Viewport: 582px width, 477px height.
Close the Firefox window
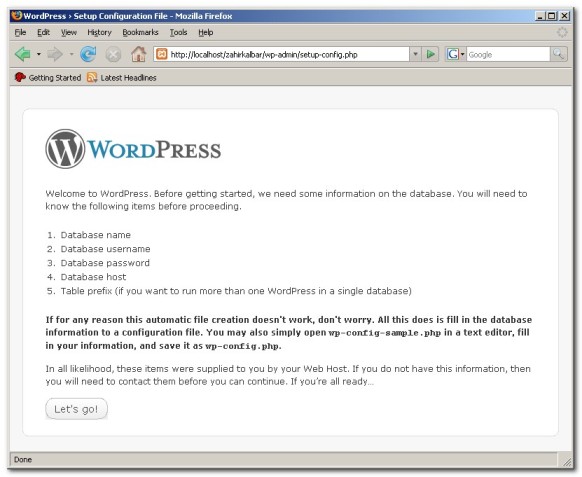tap(565, 16)
